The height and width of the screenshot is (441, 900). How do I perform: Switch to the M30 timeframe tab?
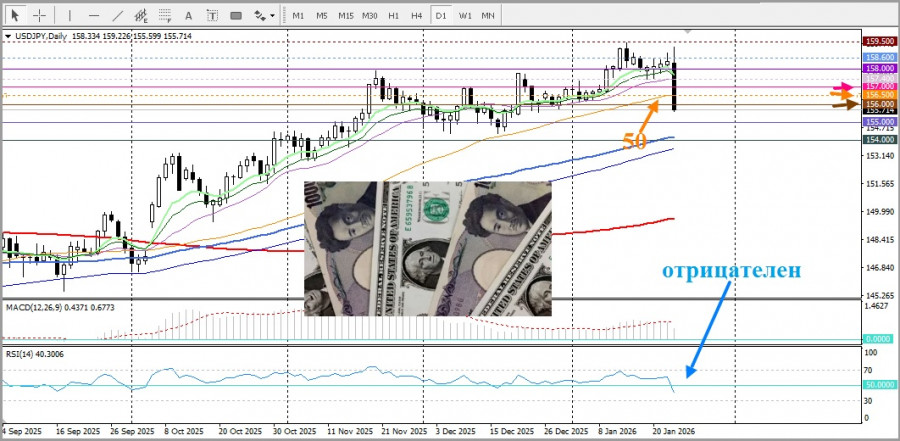(x=370, y=15)
